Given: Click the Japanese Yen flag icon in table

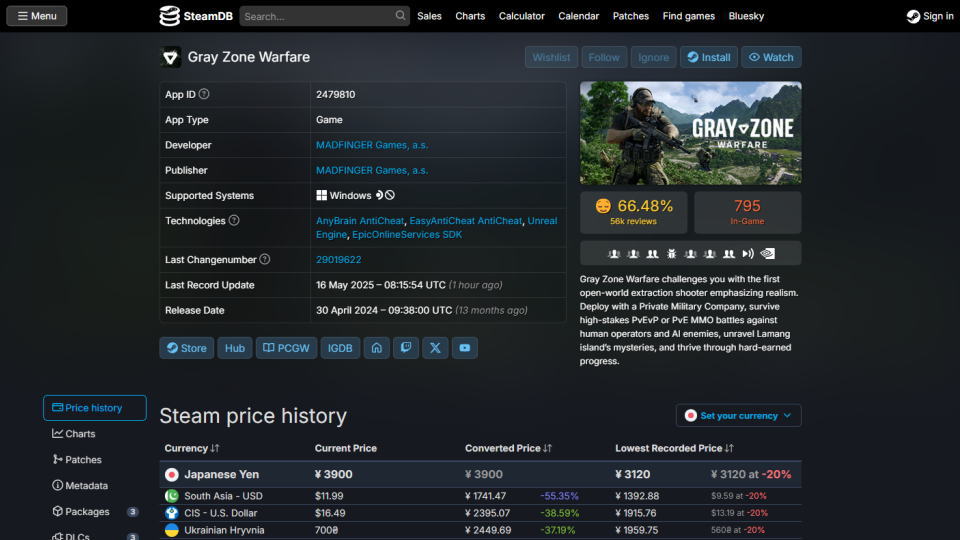Looking at the screenshot, I should coord(171,474).
